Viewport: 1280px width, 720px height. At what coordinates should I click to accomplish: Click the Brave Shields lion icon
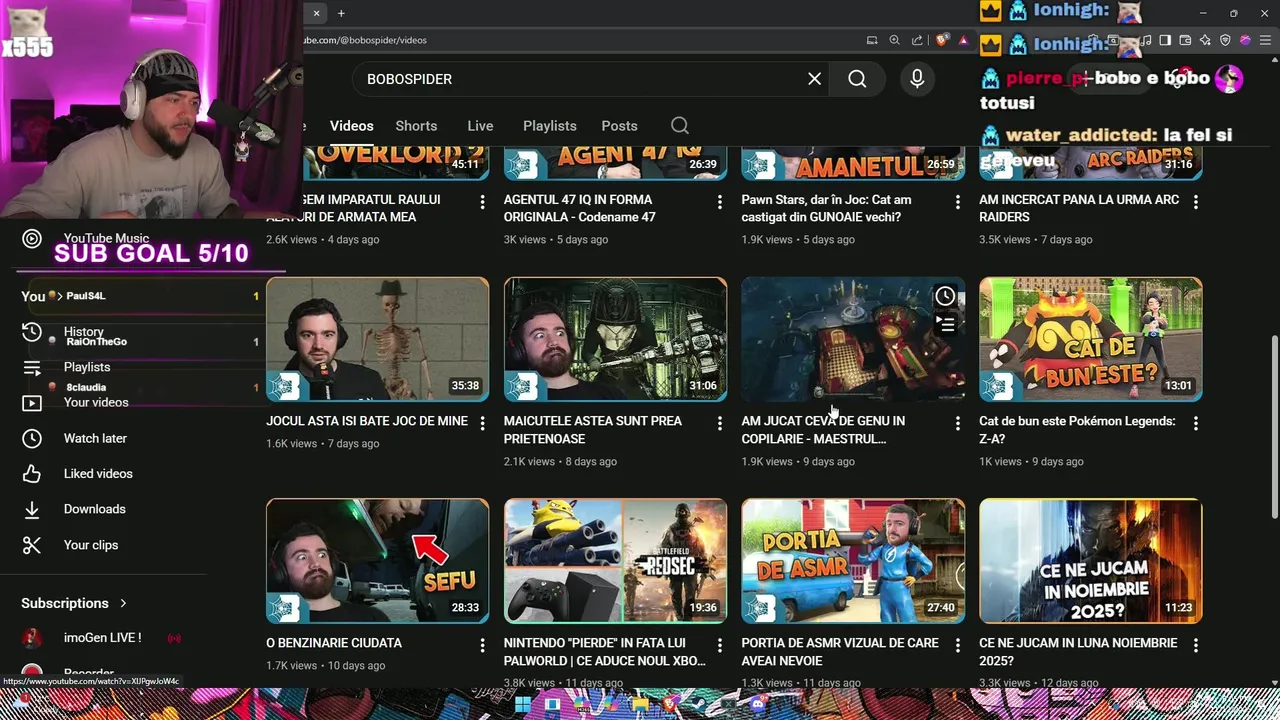click(942, 40)
